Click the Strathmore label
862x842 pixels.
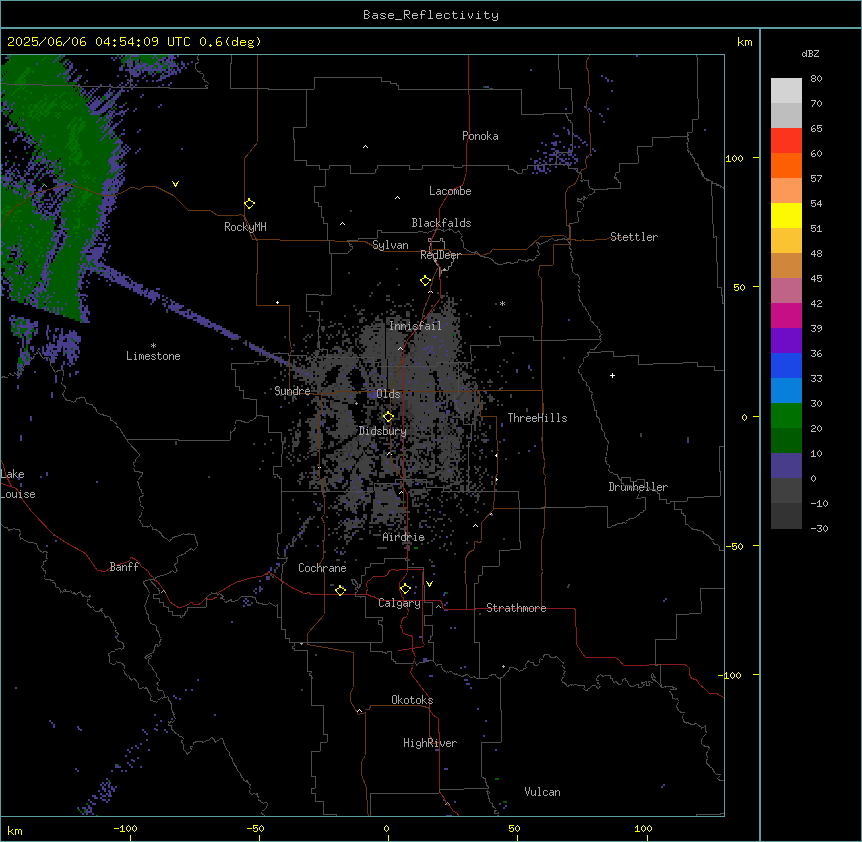coord(516,608)
